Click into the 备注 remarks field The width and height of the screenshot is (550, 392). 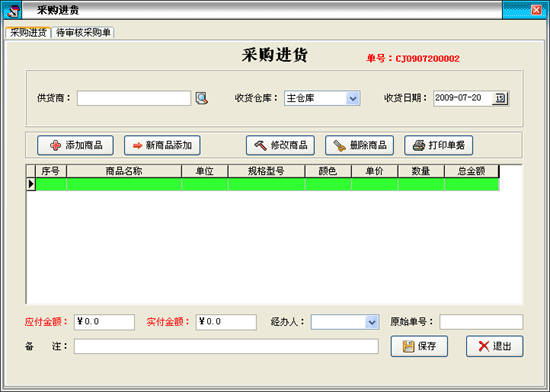[226, 346]
